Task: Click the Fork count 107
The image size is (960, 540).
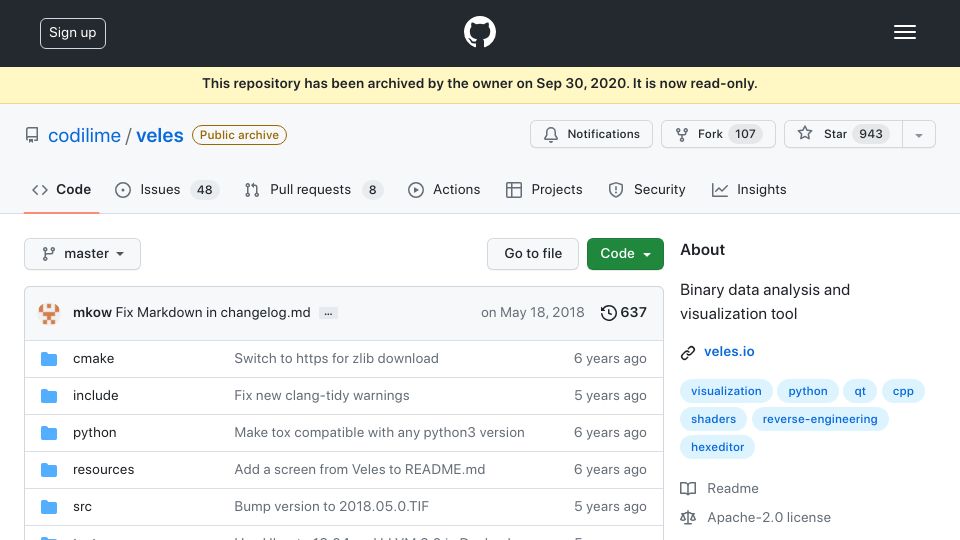Action: [x=745, y=134]
